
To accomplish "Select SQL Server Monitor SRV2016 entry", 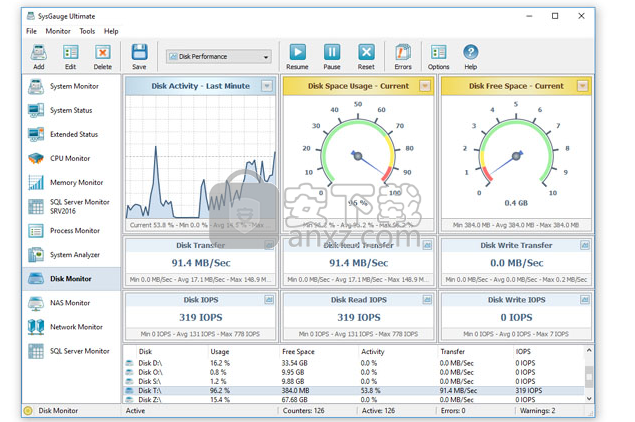I will pos(71,207).
